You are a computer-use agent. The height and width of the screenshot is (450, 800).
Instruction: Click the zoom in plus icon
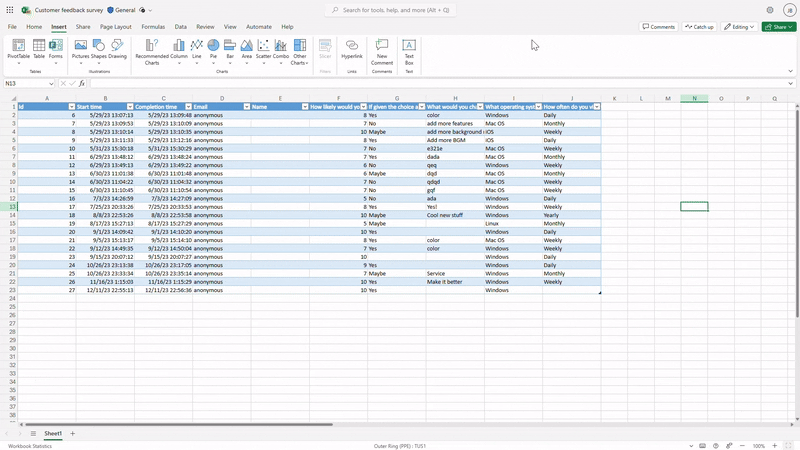pos(774,445)
